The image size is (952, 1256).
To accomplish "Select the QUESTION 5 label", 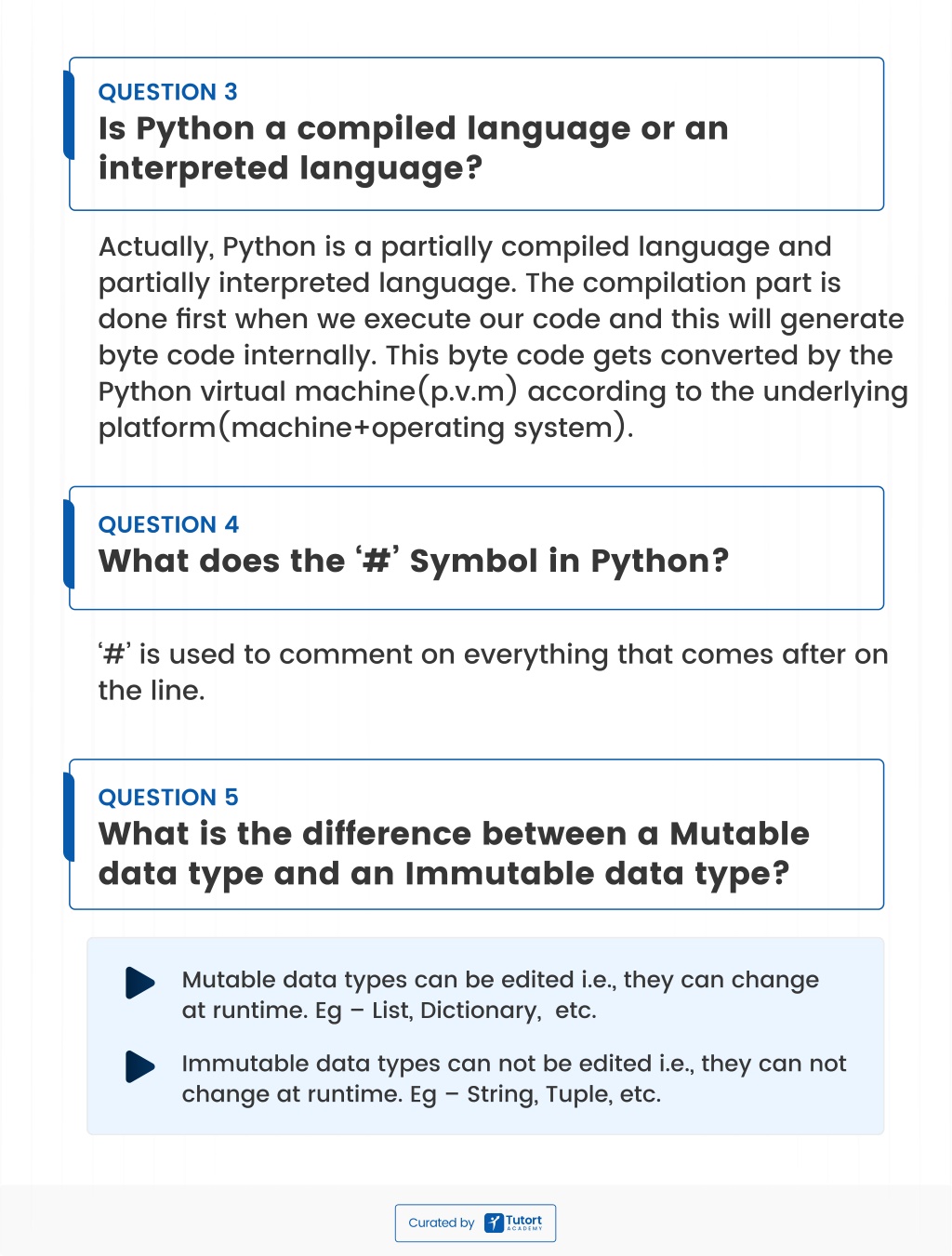I will coord(168,797).
